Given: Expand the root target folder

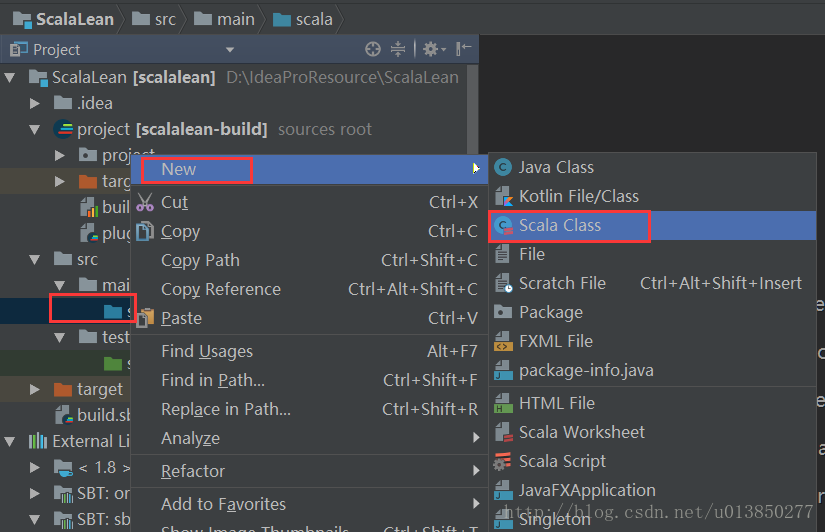Looking at the screenshot, I should pyautogui.click(x=35, y=389).
